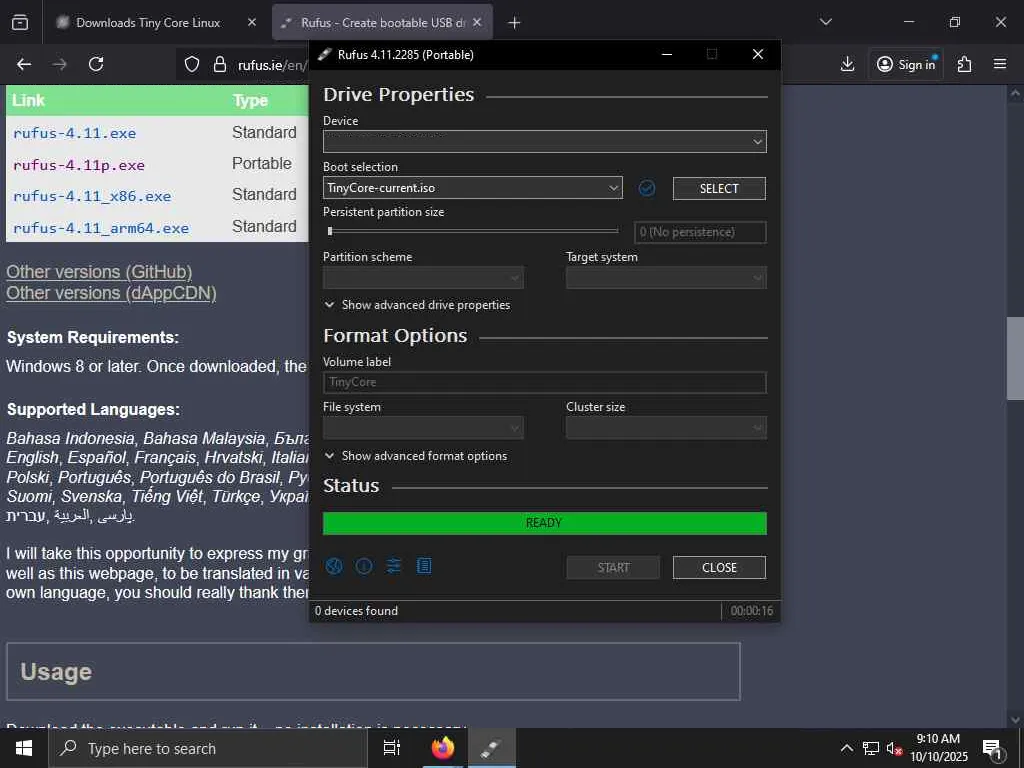1024x768 pixels.
Task: Close the Rufus website tab
Action: click(x=477, y=22)
